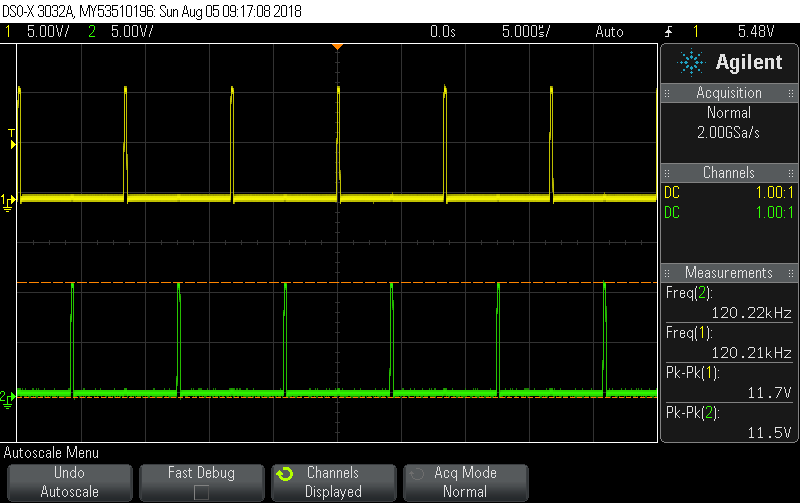
Task: Click the Freq(2) 120.22kHz measurement
Action: coord(729,303)
